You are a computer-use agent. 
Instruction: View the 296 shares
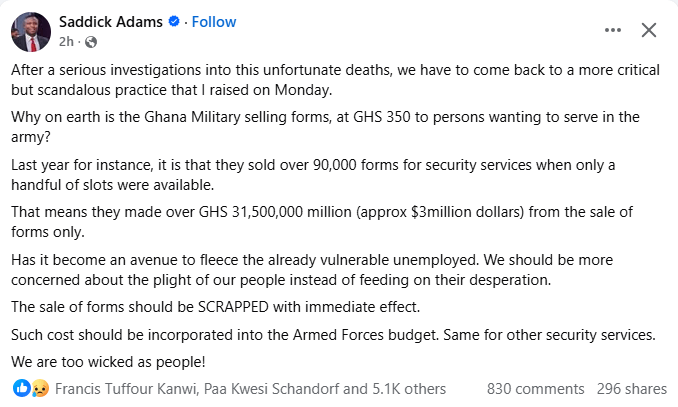pos(631,388)
